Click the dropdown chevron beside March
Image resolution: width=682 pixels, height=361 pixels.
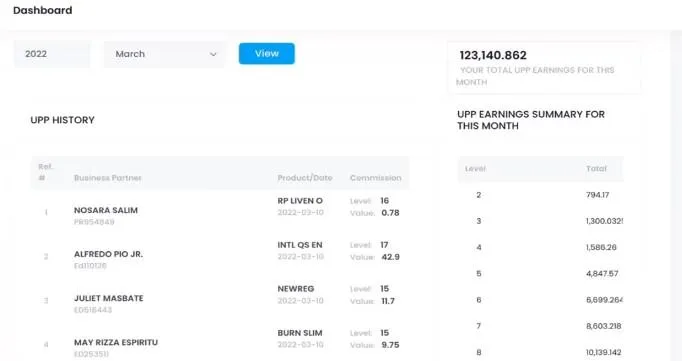pos(213,54)
